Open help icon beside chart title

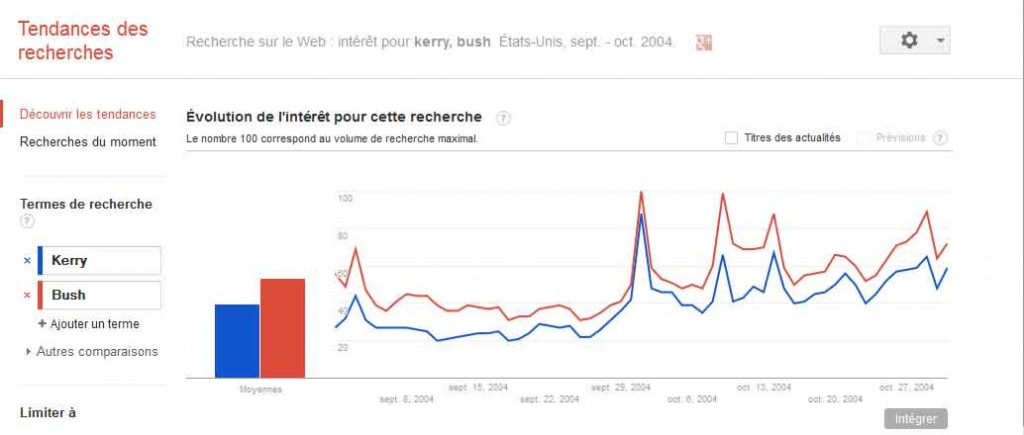click(503, 118)
